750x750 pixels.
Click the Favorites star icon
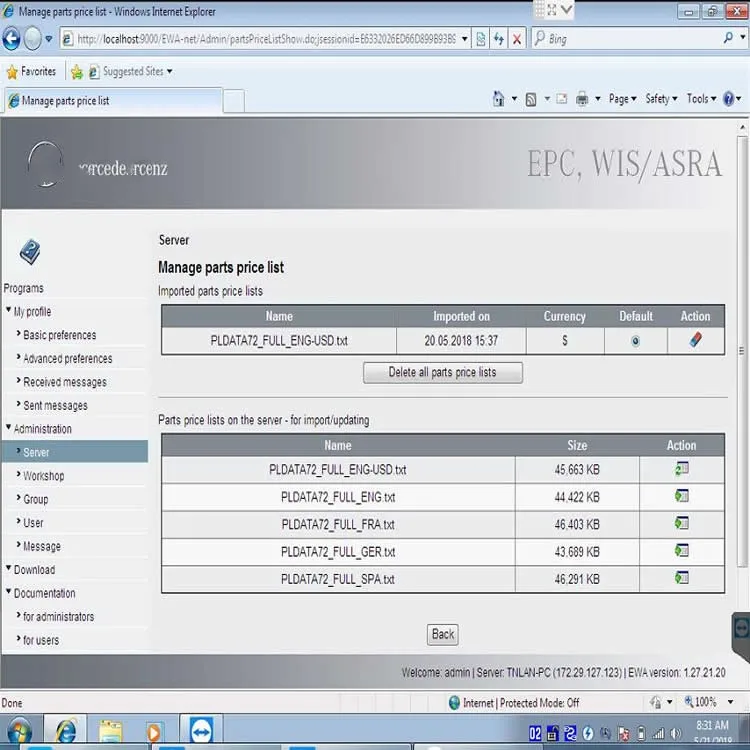12,72
